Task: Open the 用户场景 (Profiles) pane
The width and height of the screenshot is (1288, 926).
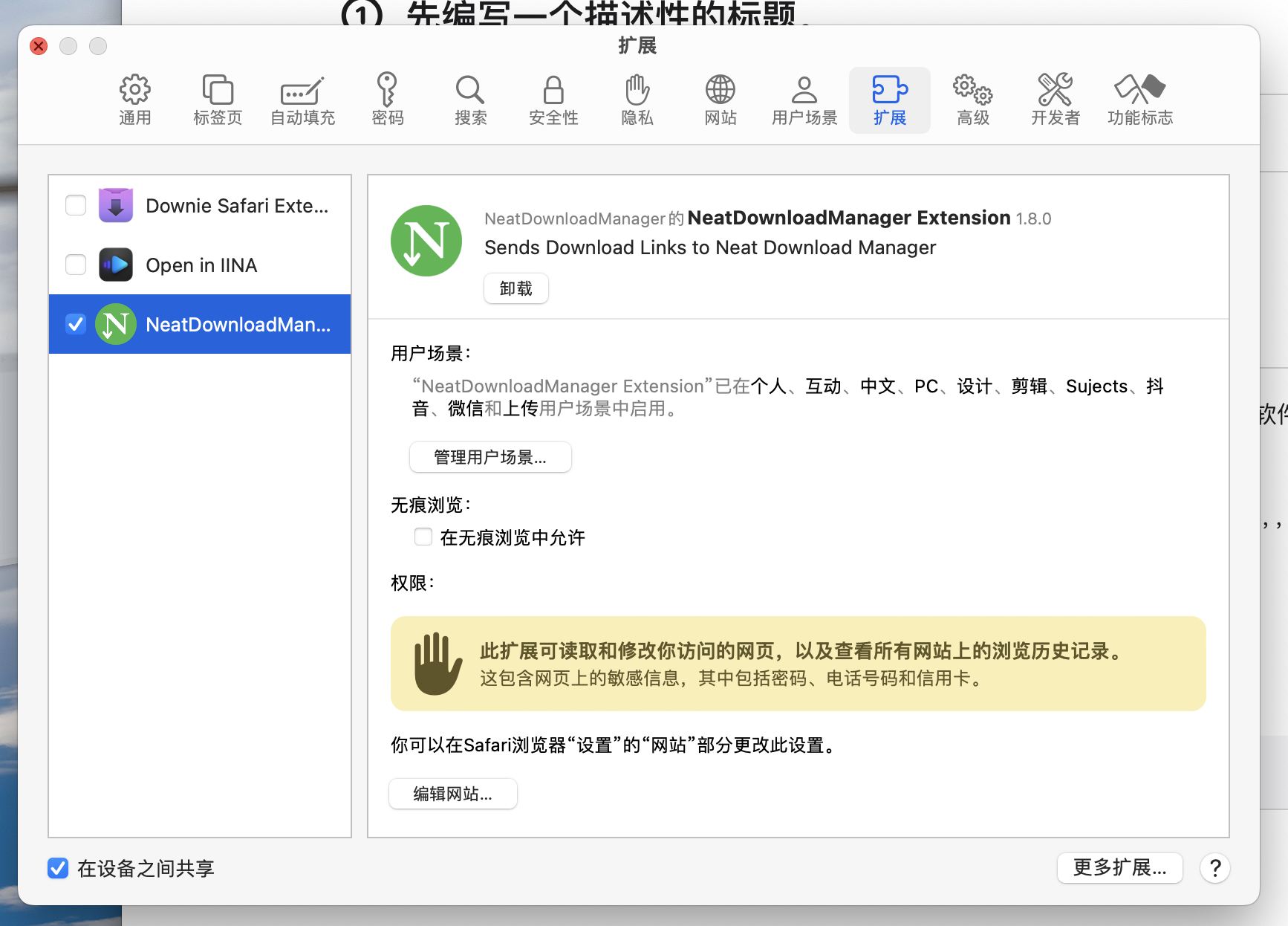Action: [x=804, y=100]
